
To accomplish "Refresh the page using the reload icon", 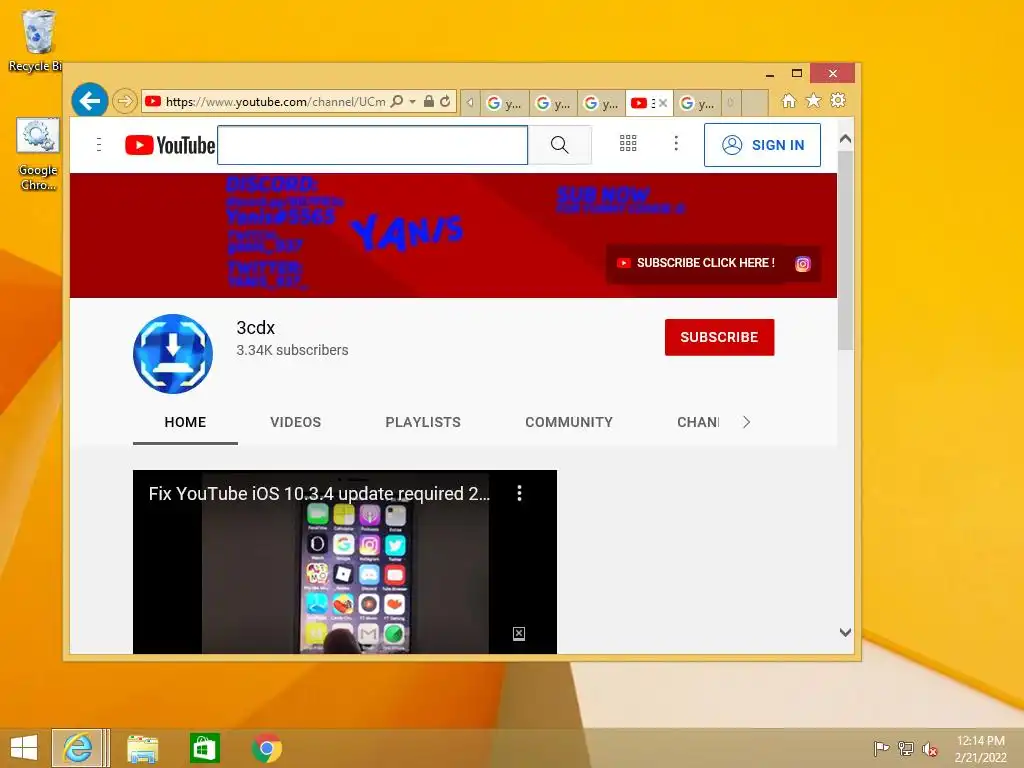I will 445,101.
